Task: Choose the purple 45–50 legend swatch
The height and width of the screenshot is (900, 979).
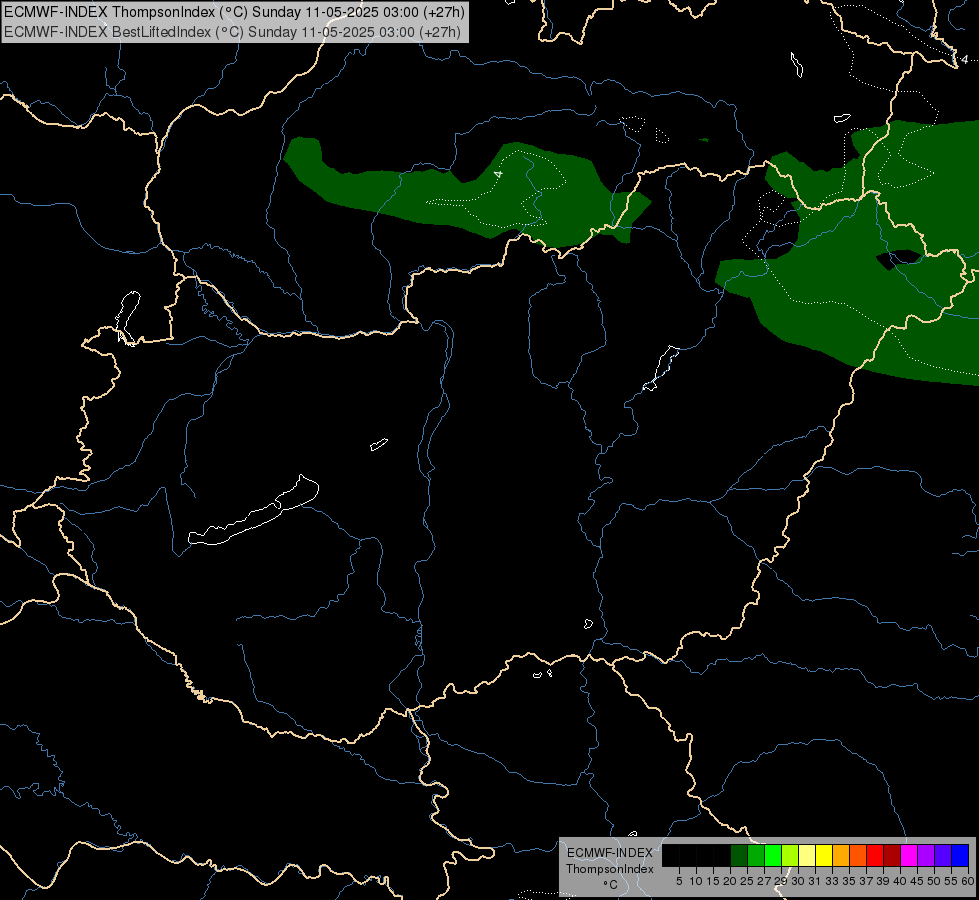Action: [x=925, y=856]
